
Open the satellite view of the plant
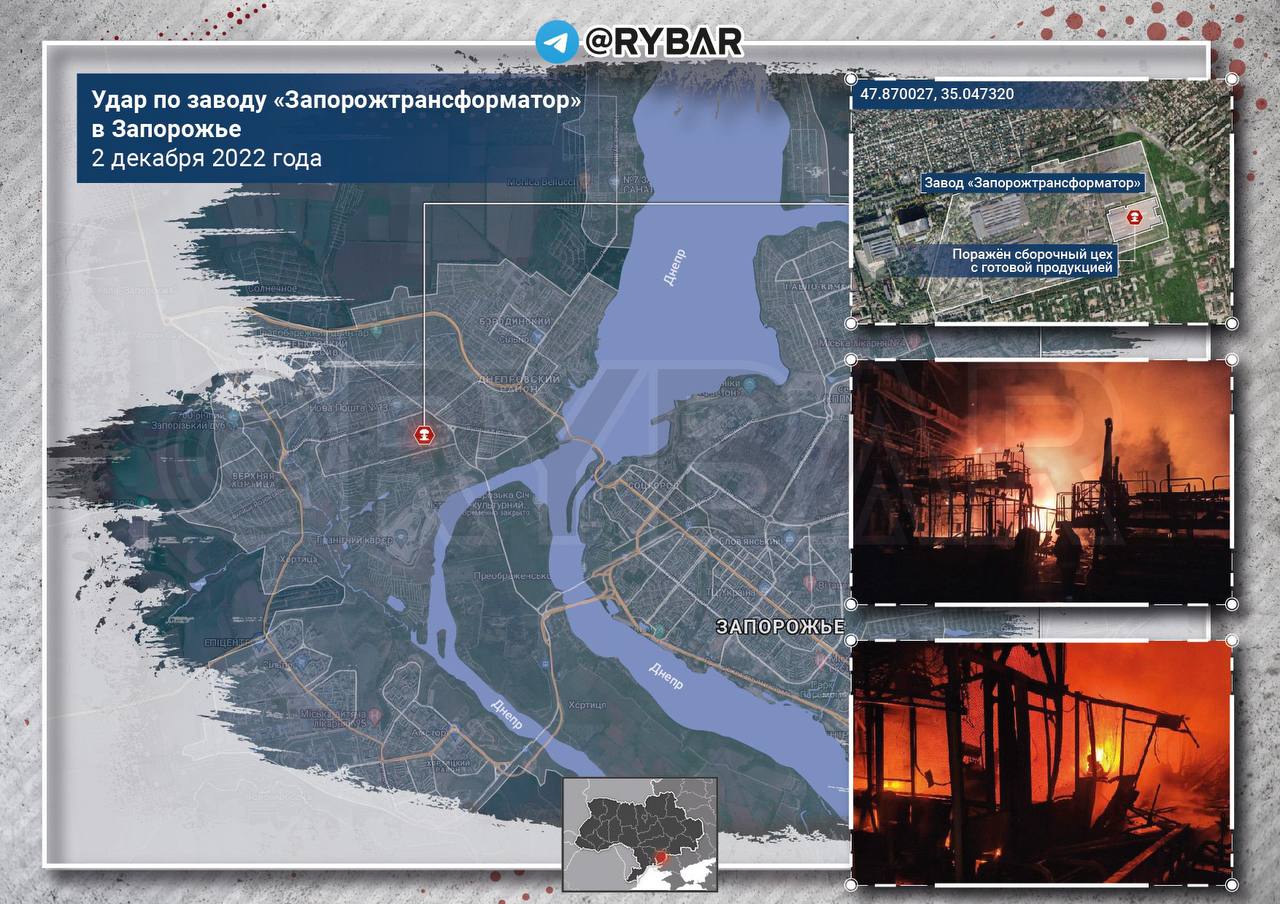tap(1041, 202)
